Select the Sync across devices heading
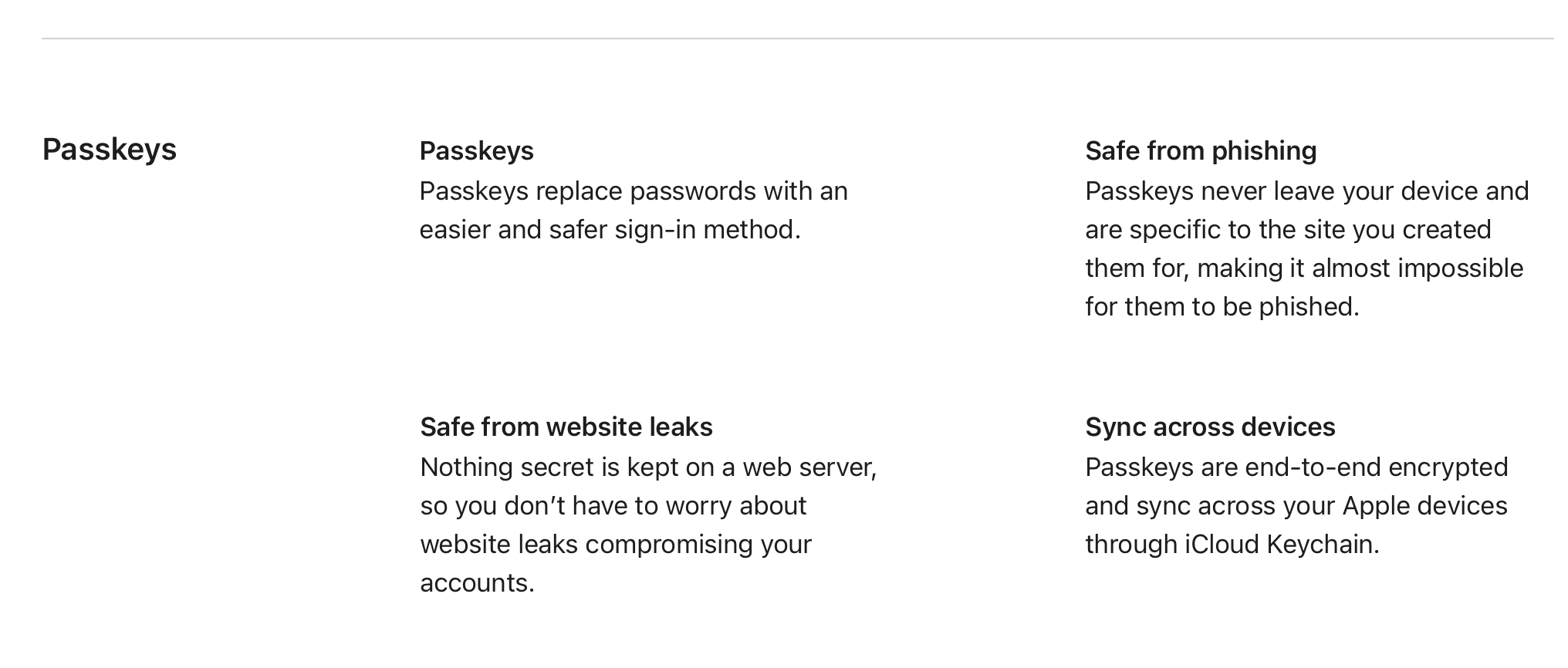 [1210, 427]
